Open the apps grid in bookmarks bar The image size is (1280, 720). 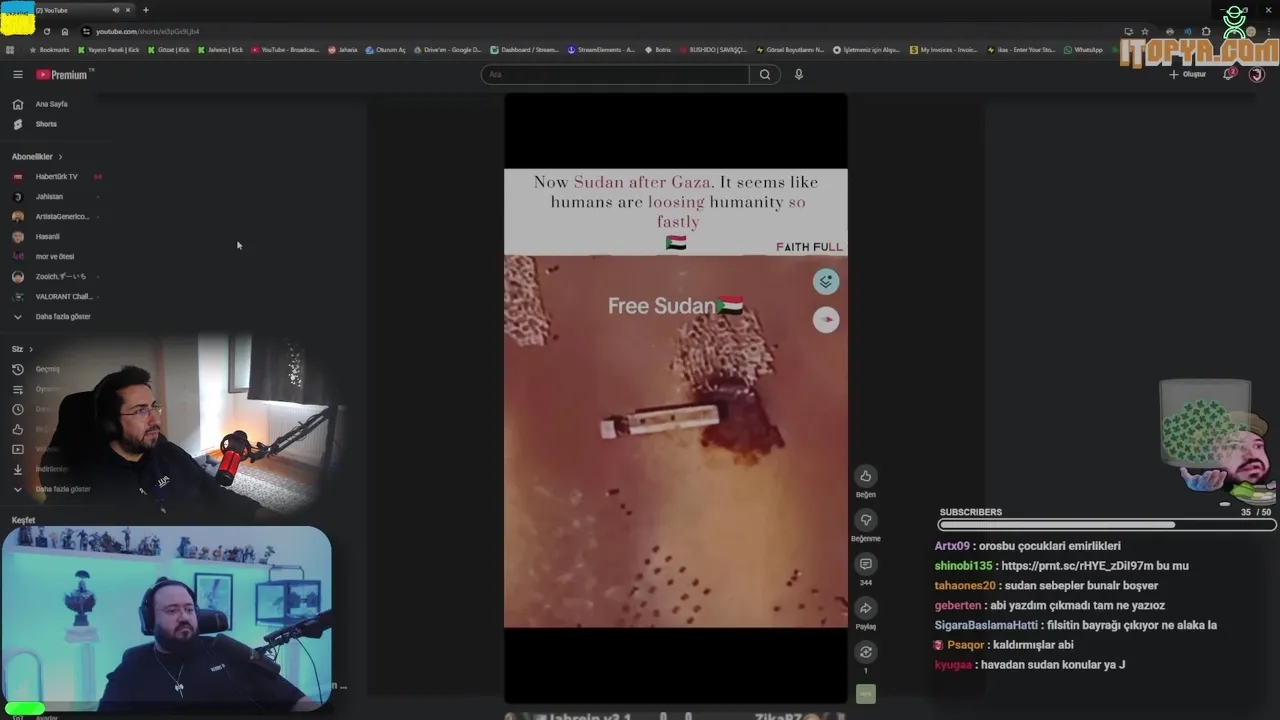pyautogui.click(x=11, y=50)
